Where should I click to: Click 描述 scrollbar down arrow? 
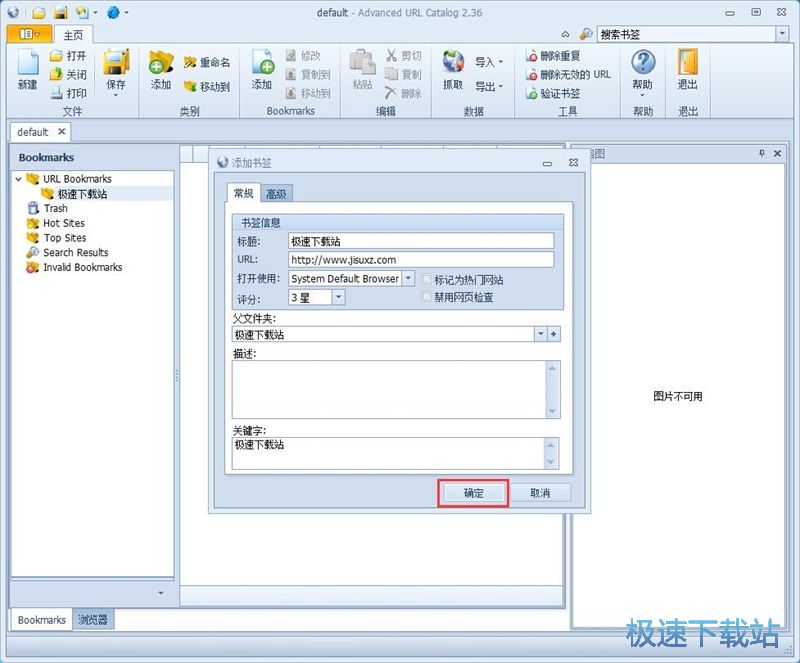552,411
